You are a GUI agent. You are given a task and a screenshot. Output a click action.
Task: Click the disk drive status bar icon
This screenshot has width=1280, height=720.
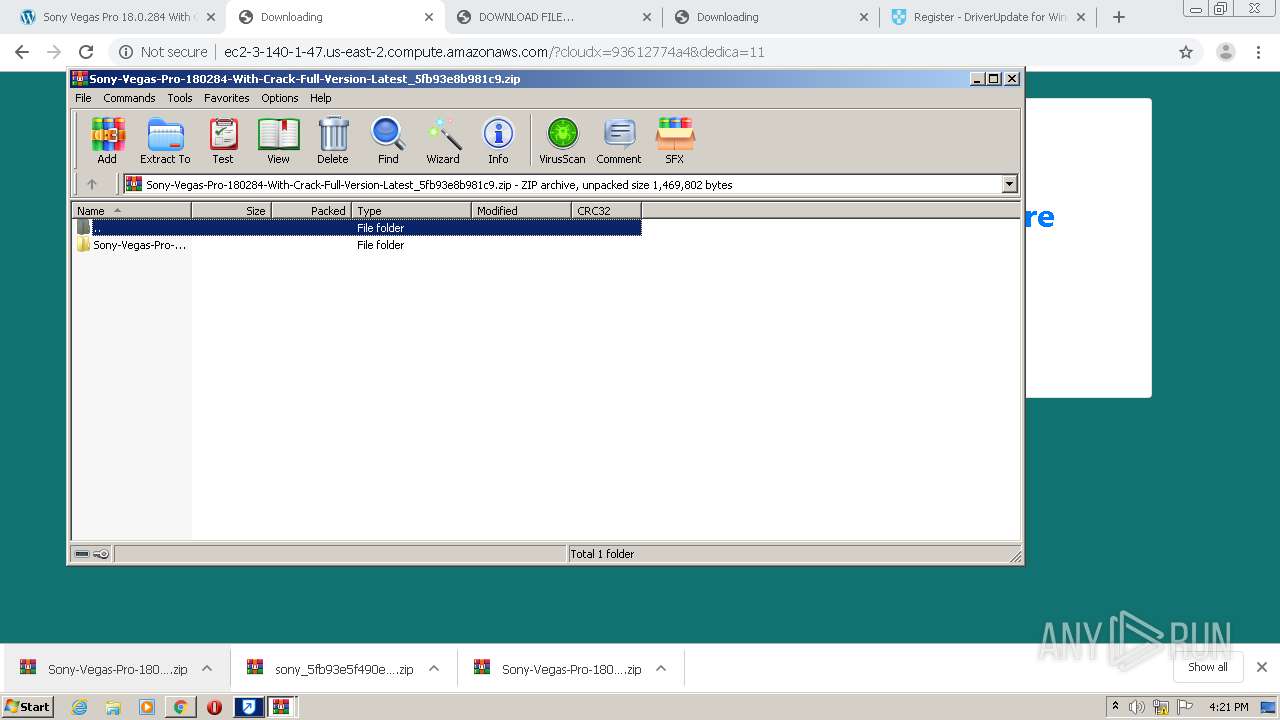[82, 554]
